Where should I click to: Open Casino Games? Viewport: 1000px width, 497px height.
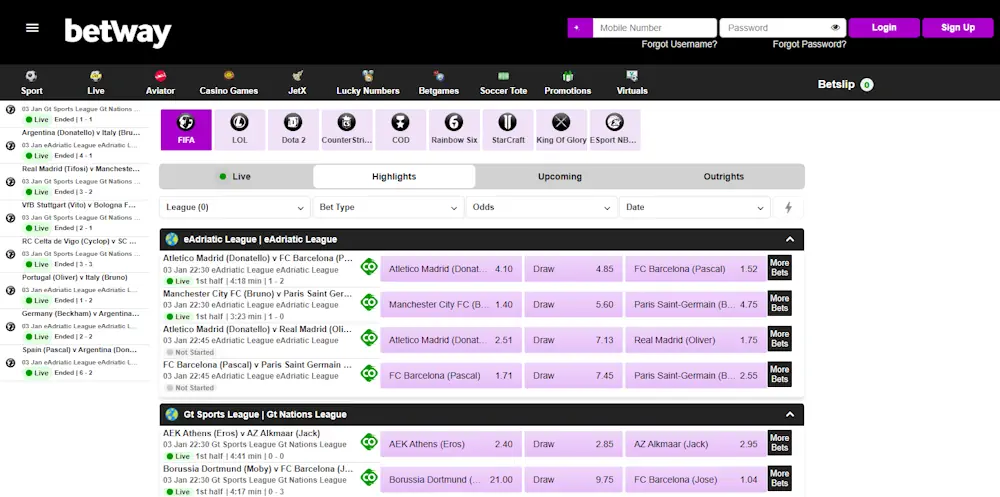tap(228, 83)
